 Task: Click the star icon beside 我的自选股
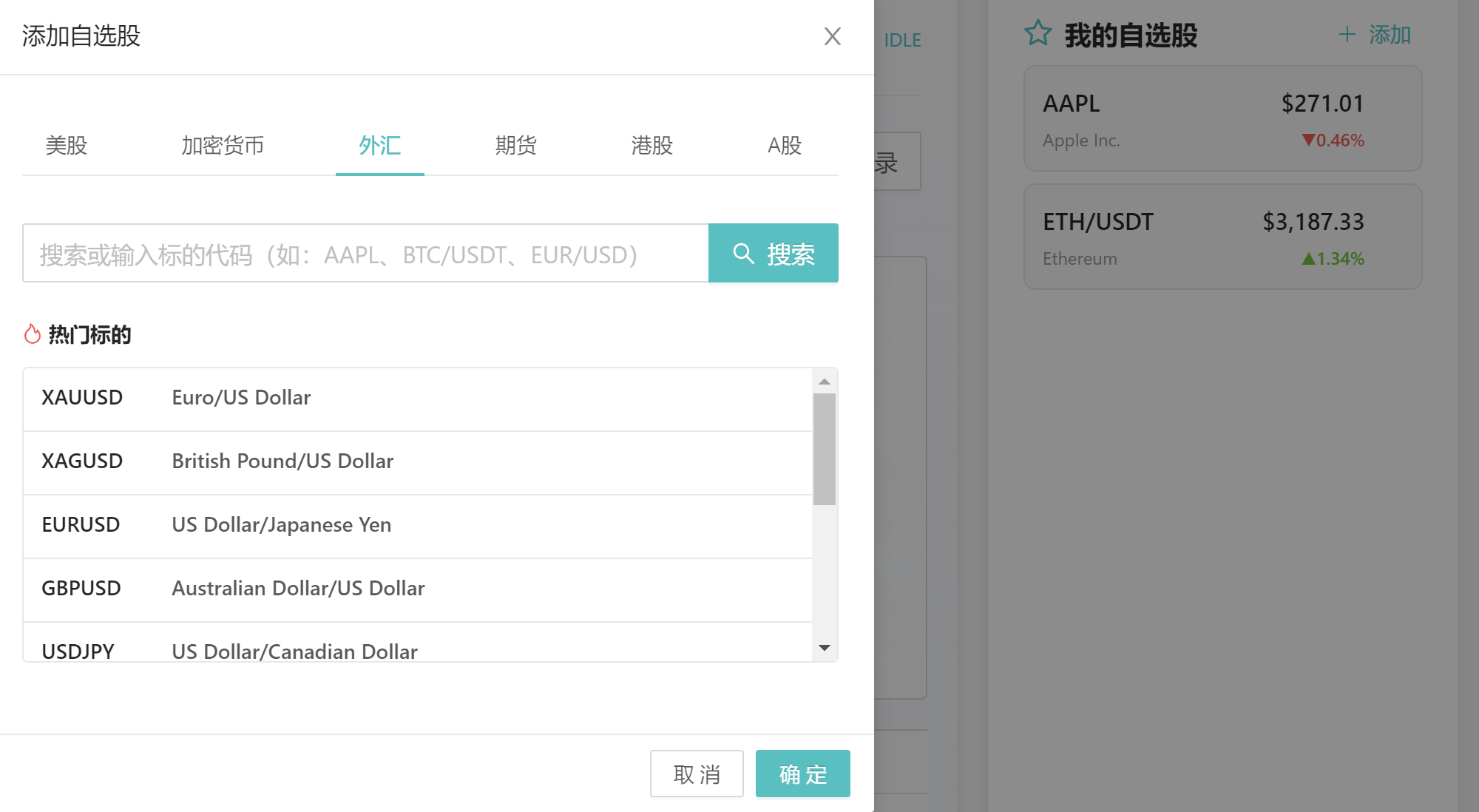(x=1038, y=33)
